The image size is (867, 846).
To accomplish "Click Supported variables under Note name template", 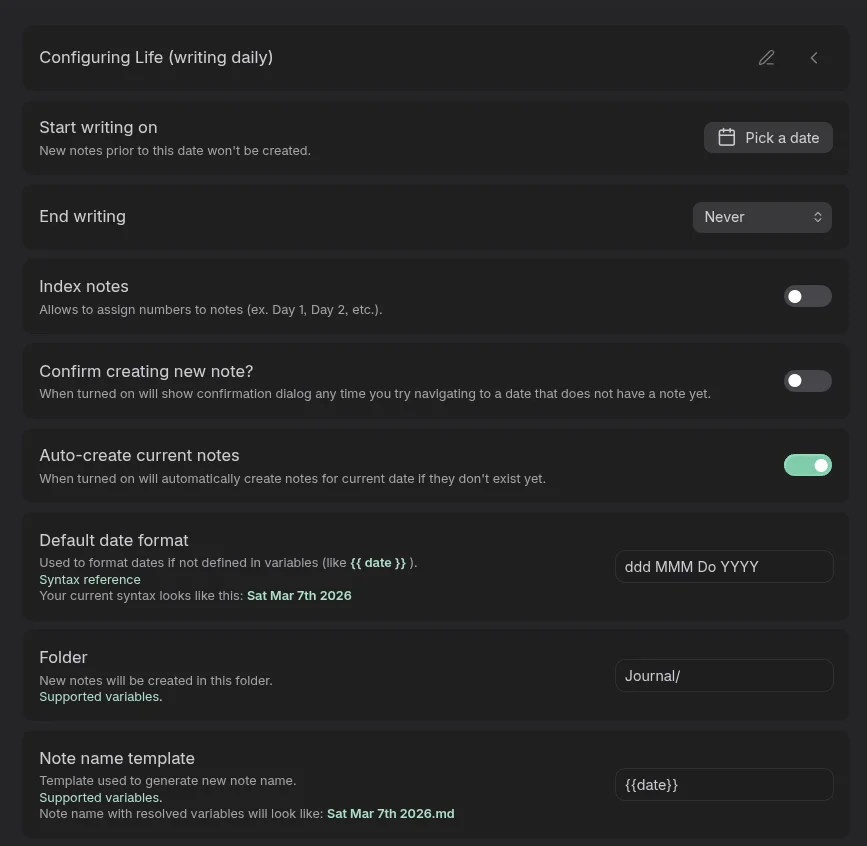I will 99,797.
